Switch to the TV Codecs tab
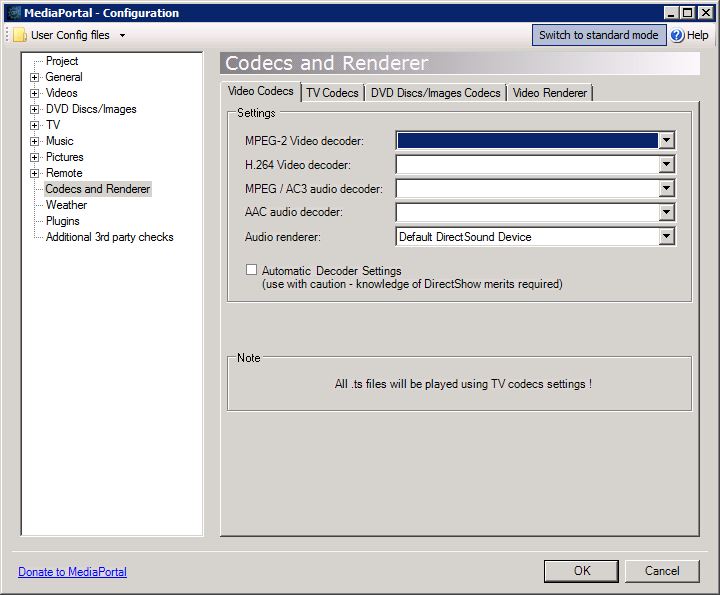This screenshot has width=720, height=595. pyautogui.click(x=332, y=93)
